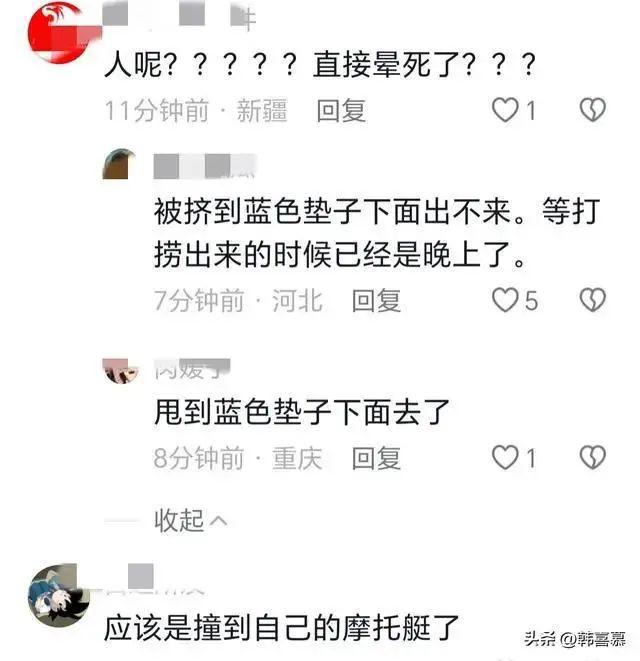Open the blurred username of the 新疆 commenter
Viewport: 640px width, 661px height.
coord(180,16)
